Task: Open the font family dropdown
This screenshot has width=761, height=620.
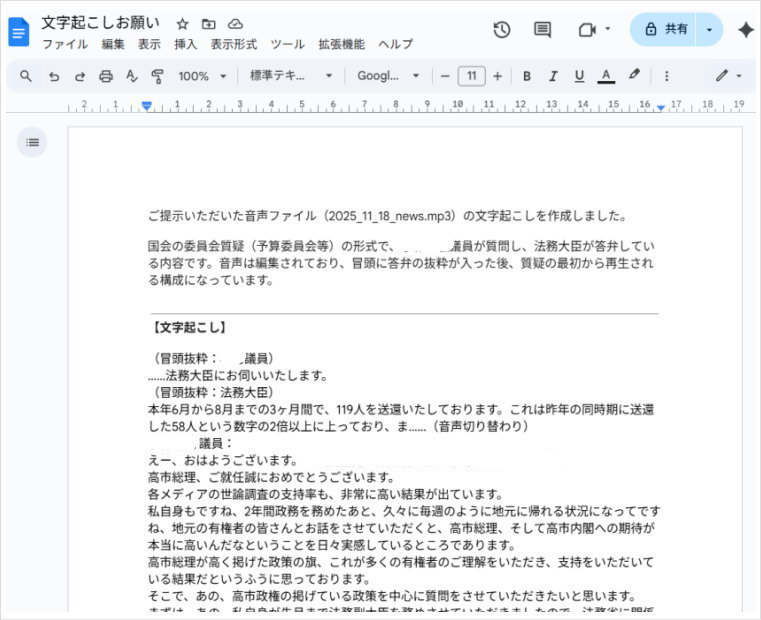Action: coord(389,76)
